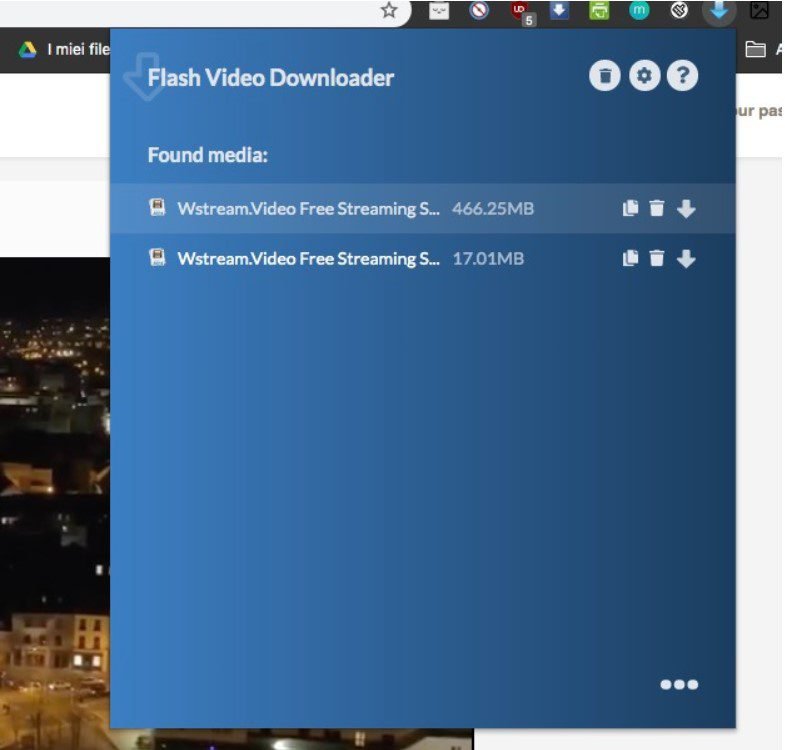The width and height of the screenshot is (785, 750).
Task: Click the video file icon of 466.25MB row
Action: [157, 207]
